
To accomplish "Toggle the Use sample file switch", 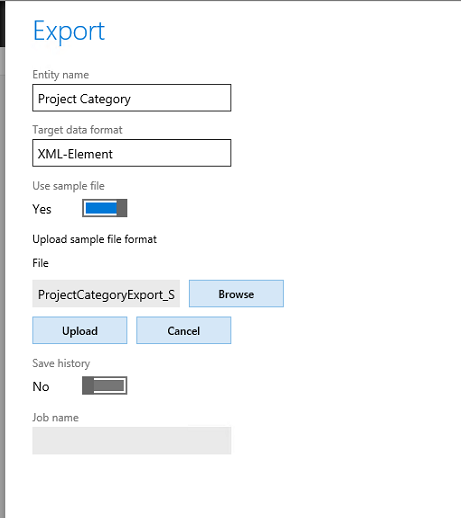I will [105, 208].
